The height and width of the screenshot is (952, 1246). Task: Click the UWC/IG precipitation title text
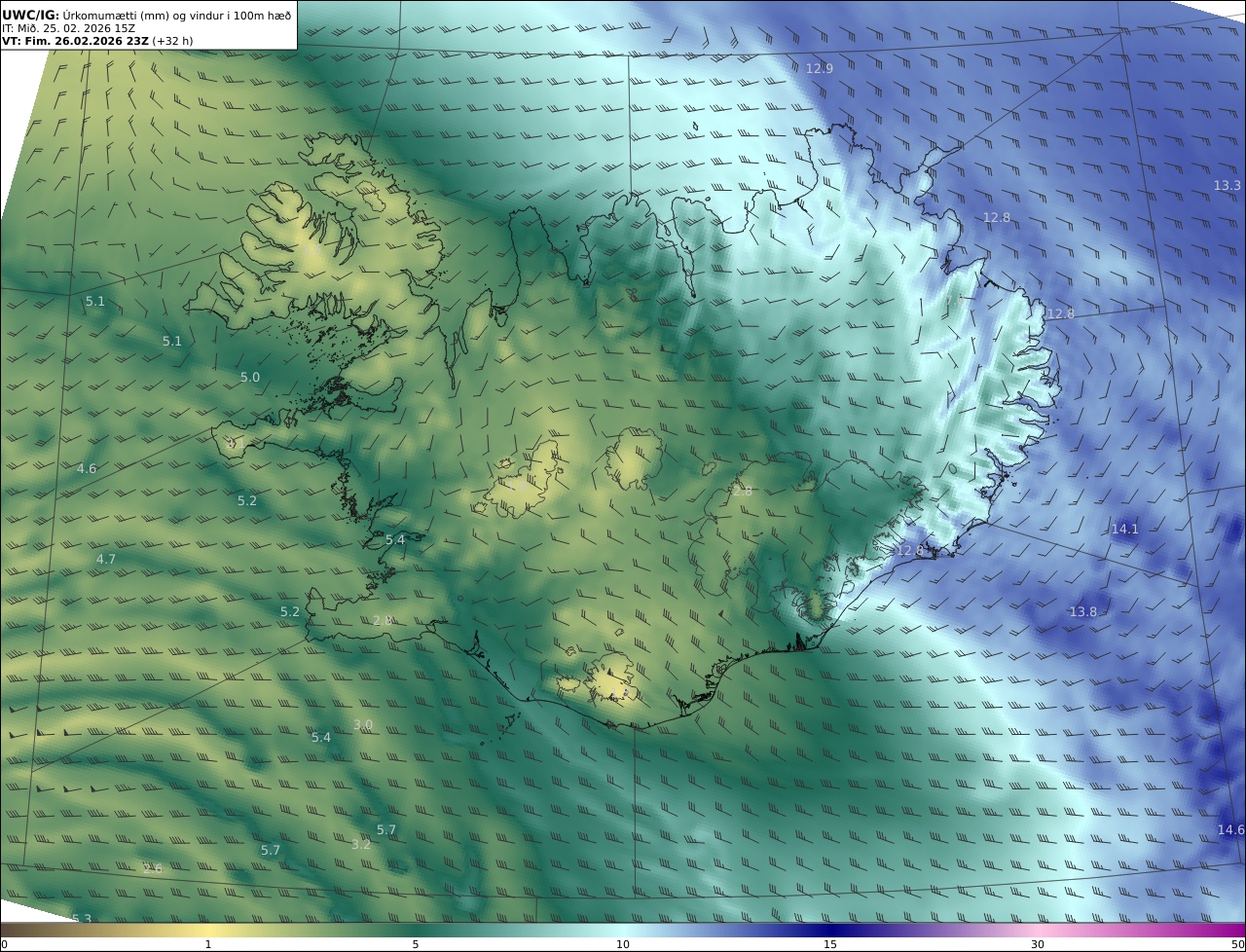(147, 15)
